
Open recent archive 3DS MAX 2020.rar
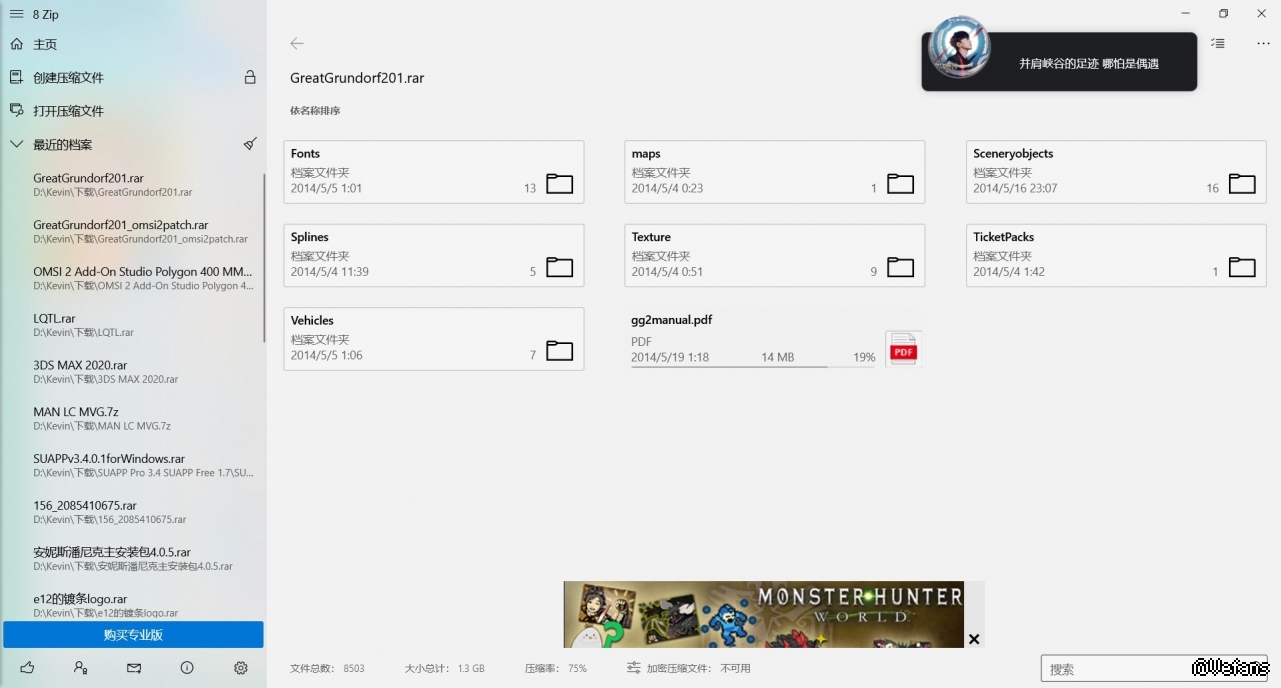pos(133,372)
